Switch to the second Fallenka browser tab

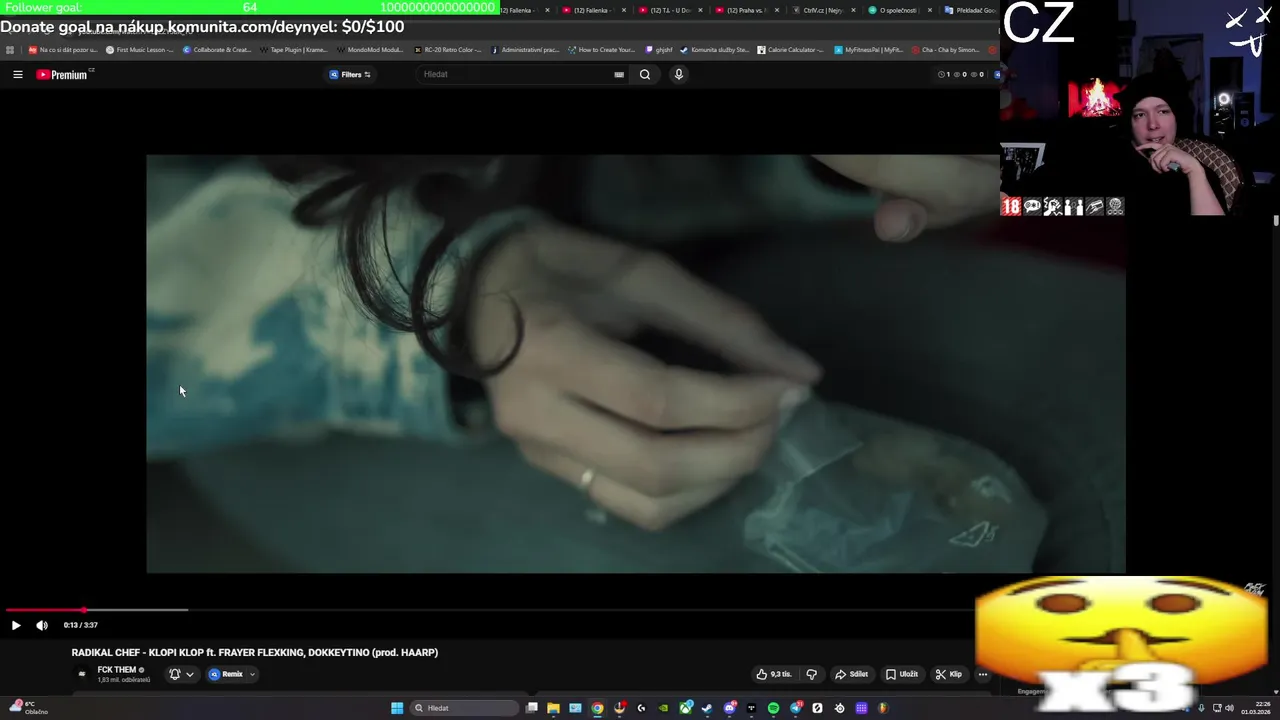pyautogui.click(x=592, y=10)
